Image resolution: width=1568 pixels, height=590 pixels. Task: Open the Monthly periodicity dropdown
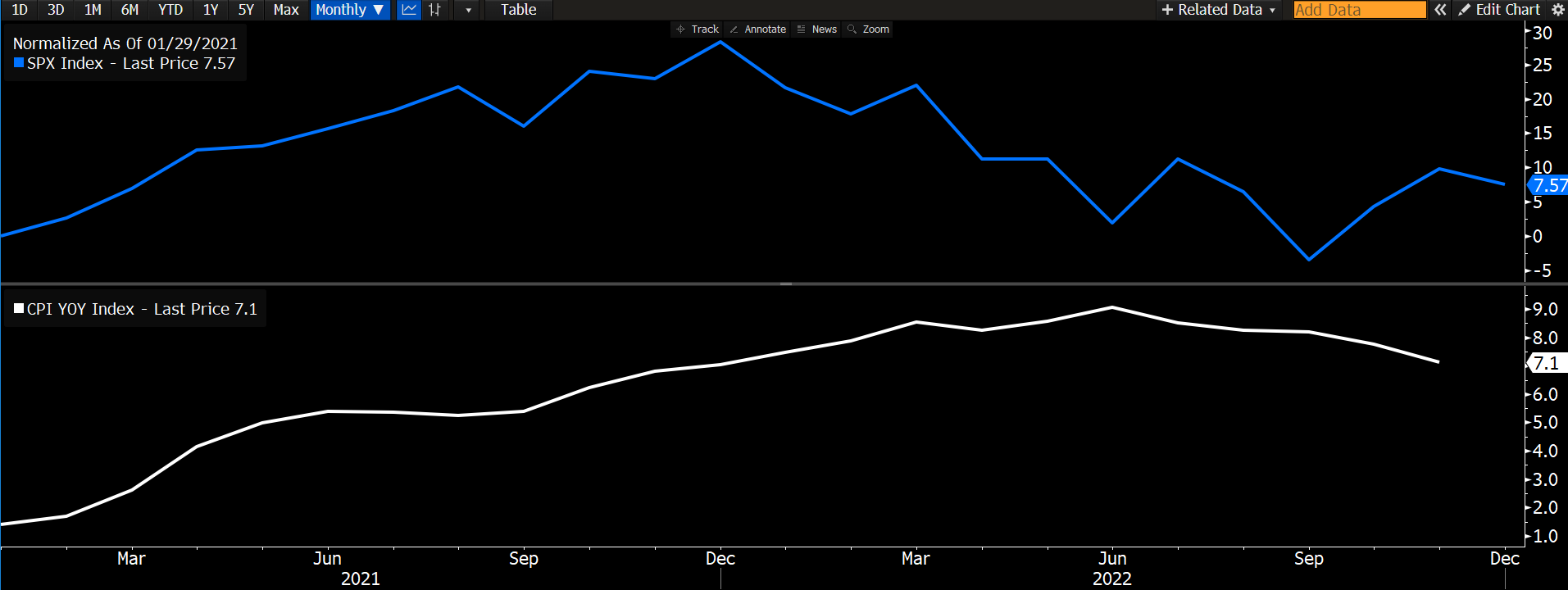[350, 10]
